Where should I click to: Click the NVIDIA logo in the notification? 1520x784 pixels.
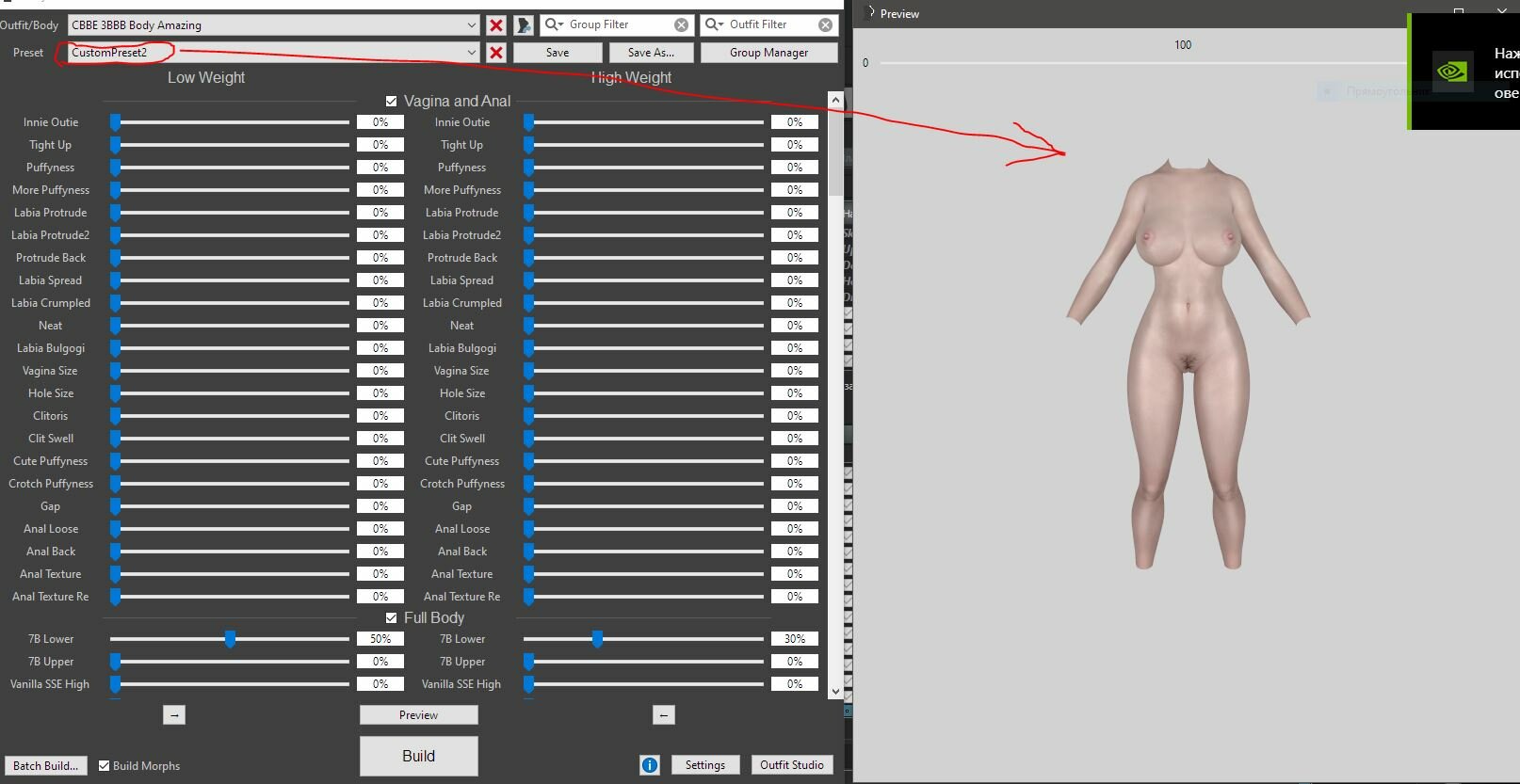point(1452,72)
